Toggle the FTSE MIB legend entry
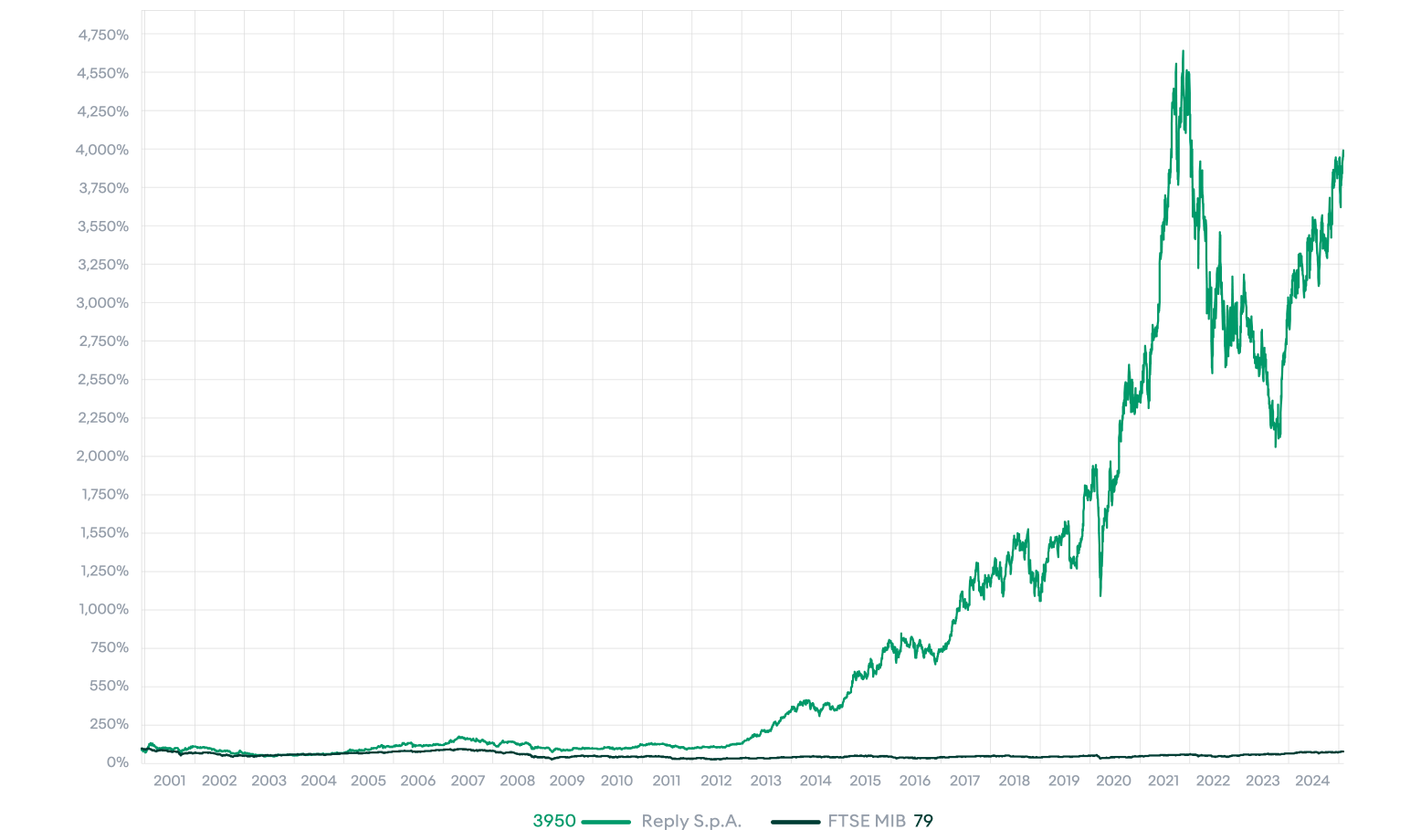 point(866,821)
